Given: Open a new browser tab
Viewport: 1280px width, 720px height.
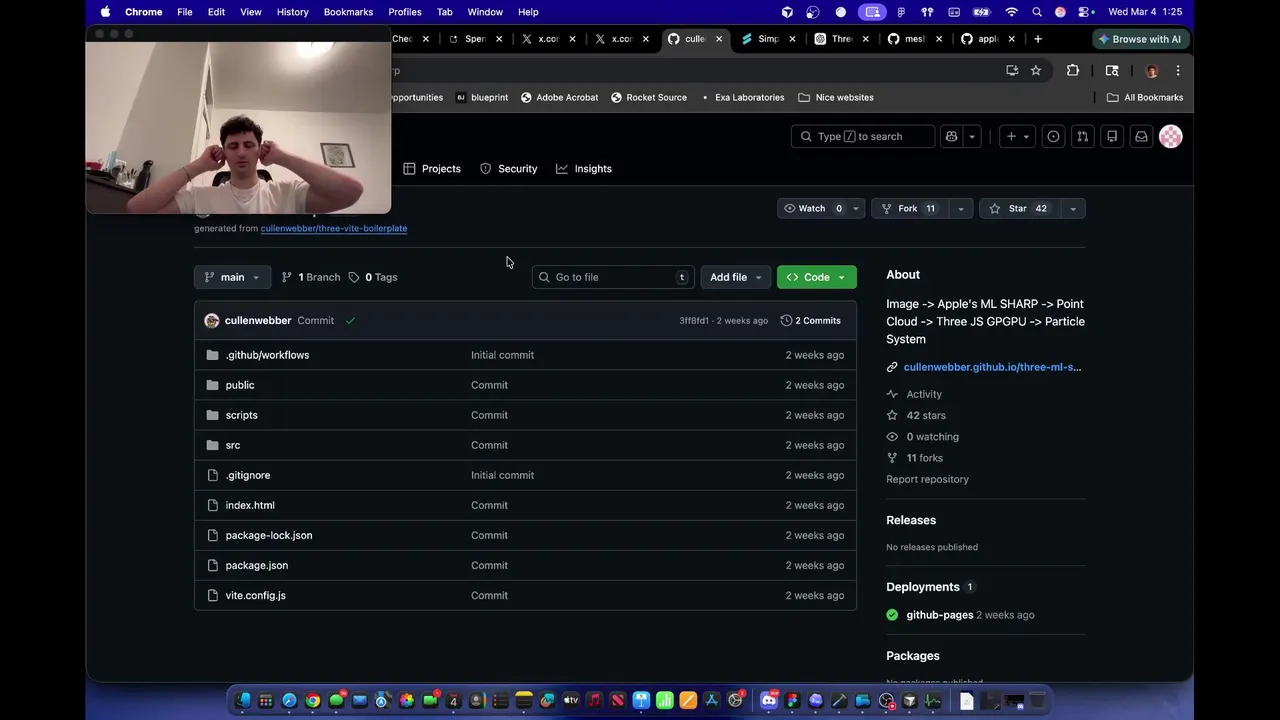Looking at the screenshot, I should click(x=1038, y=39).
